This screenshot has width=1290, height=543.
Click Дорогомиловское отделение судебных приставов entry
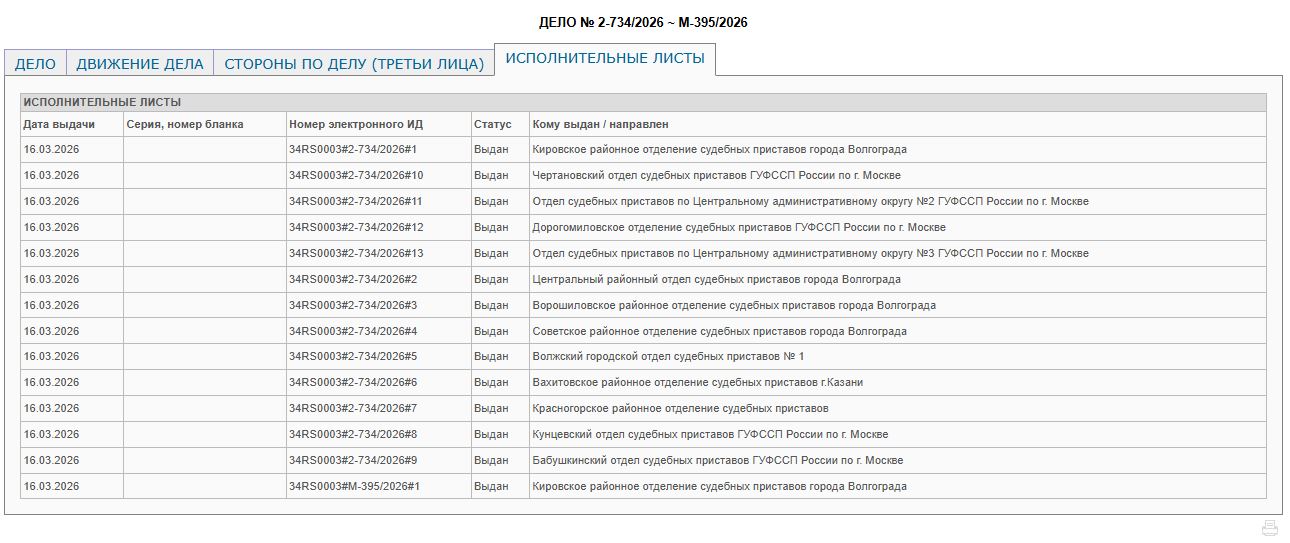click(739, 227)
